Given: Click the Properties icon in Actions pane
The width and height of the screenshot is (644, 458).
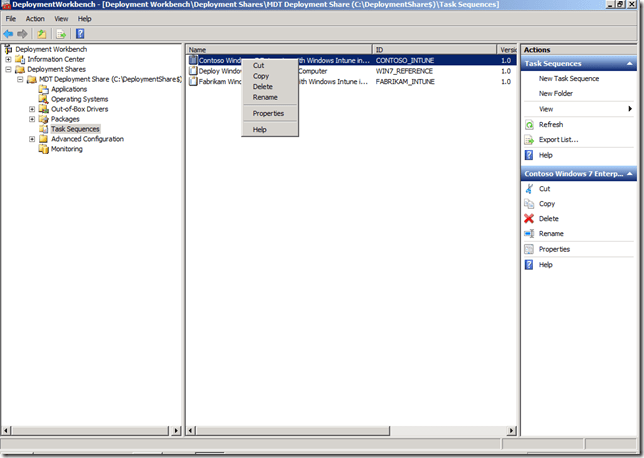Looking at the screenshot, I should coord(529,249).
